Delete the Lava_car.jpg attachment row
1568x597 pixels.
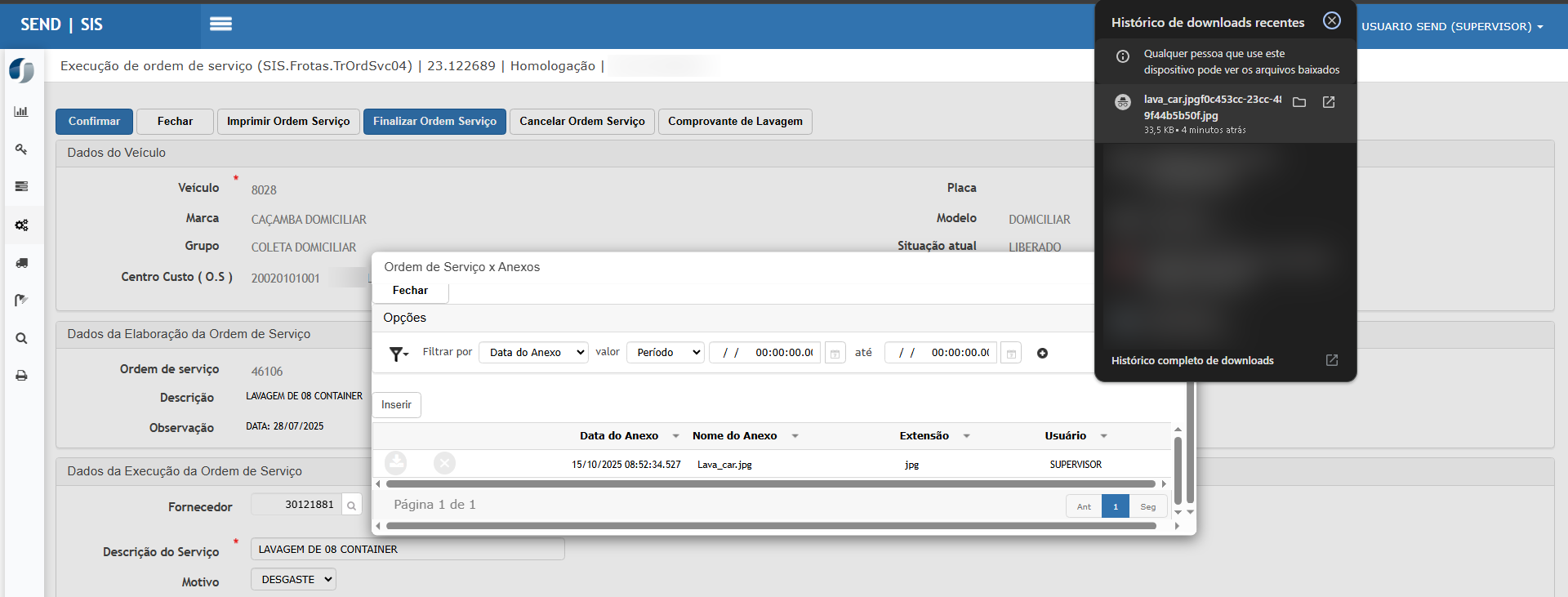pyautogui.click(x=444, y=463)
